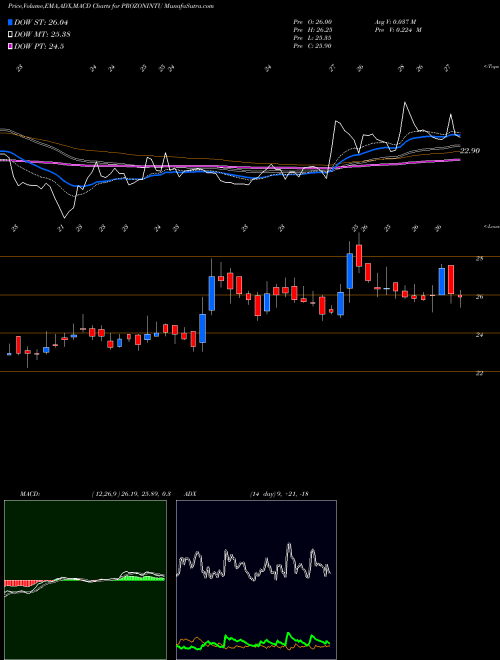Click the 26 price axis label
The height and width of the screenshot is (660, 500).
pyautogui.click(x=479, y=297)
